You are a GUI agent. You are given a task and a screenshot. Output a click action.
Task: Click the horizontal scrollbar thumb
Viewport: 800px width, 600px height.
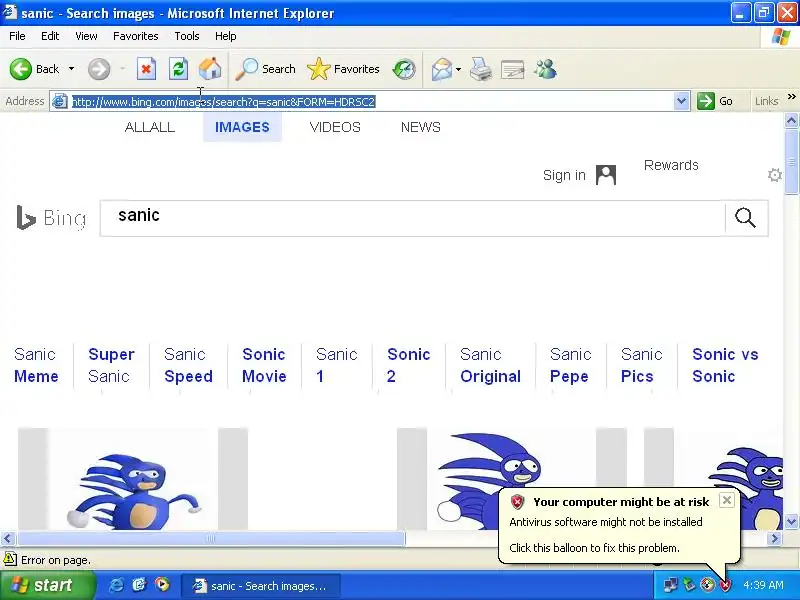coord(211,538)
